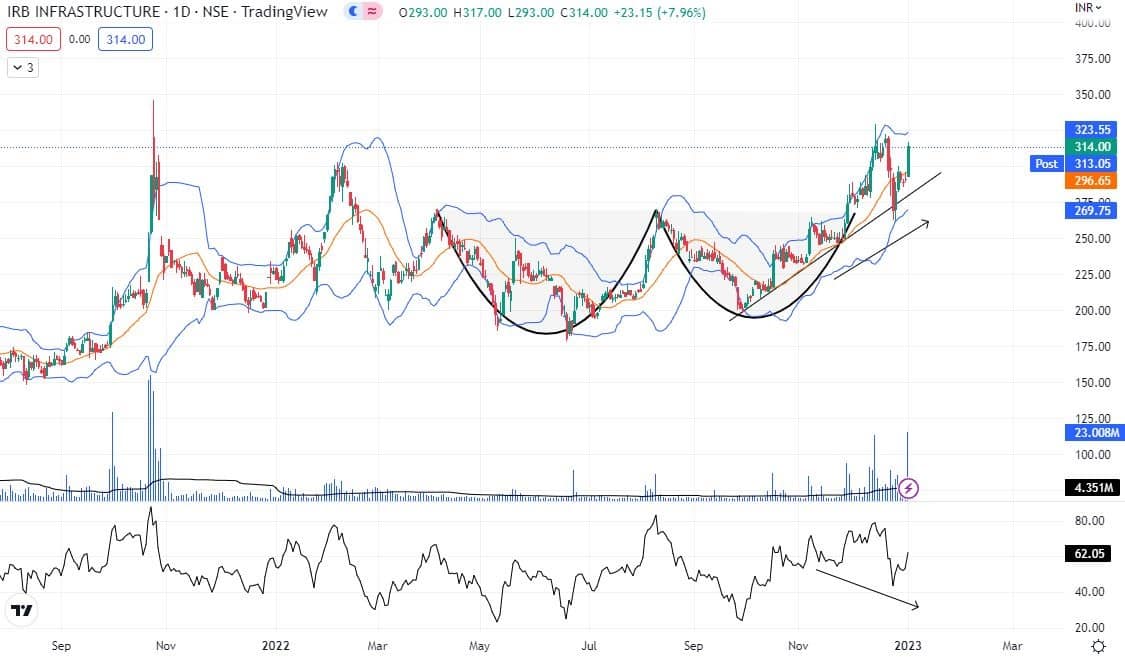Click the TradingView logo in bottom-left corner
Viewport: 1125px width, 657px height.
pyautogui.click(x=21, y=610)
